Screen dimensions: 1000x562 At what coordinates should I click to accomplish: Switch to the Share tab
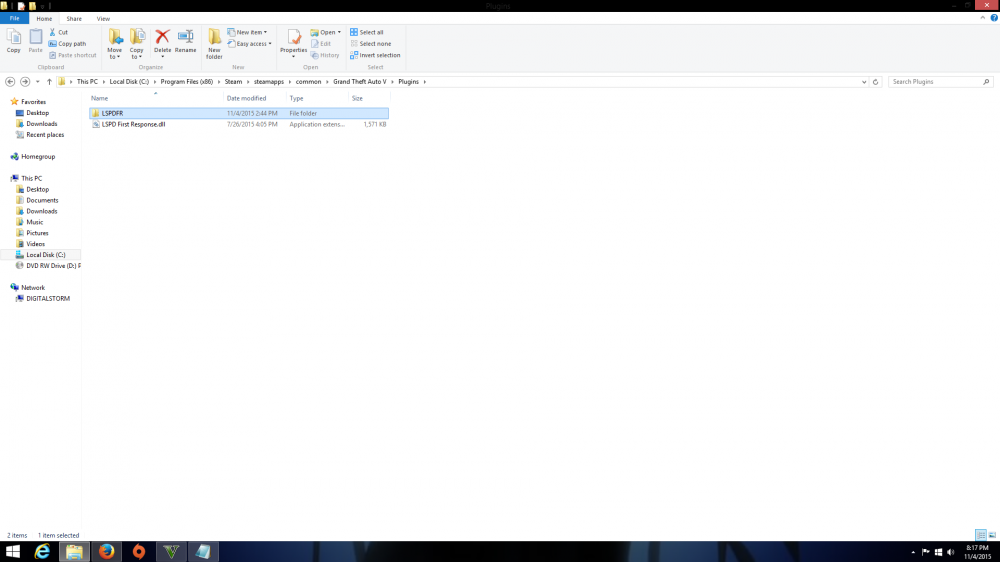(x=74, y=18)
